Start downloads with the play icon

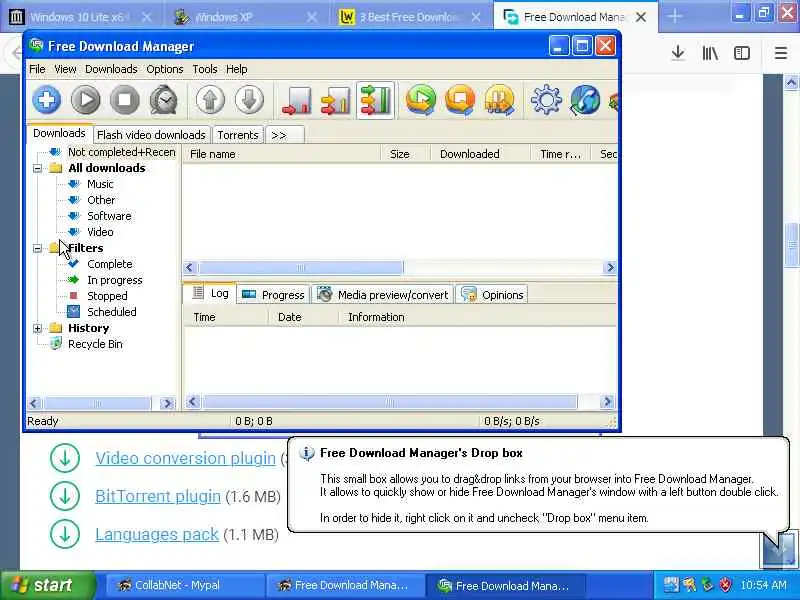[86, 99]
